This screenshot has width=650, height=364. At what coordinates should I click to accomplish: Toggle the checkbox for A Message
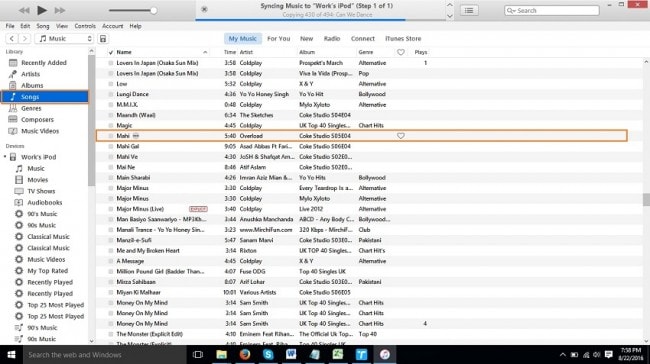coord(111,261)
